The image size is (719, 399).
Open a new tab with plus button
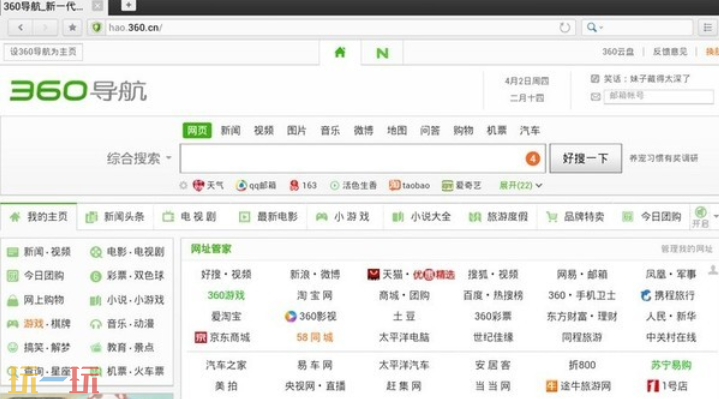click(128, 5)
